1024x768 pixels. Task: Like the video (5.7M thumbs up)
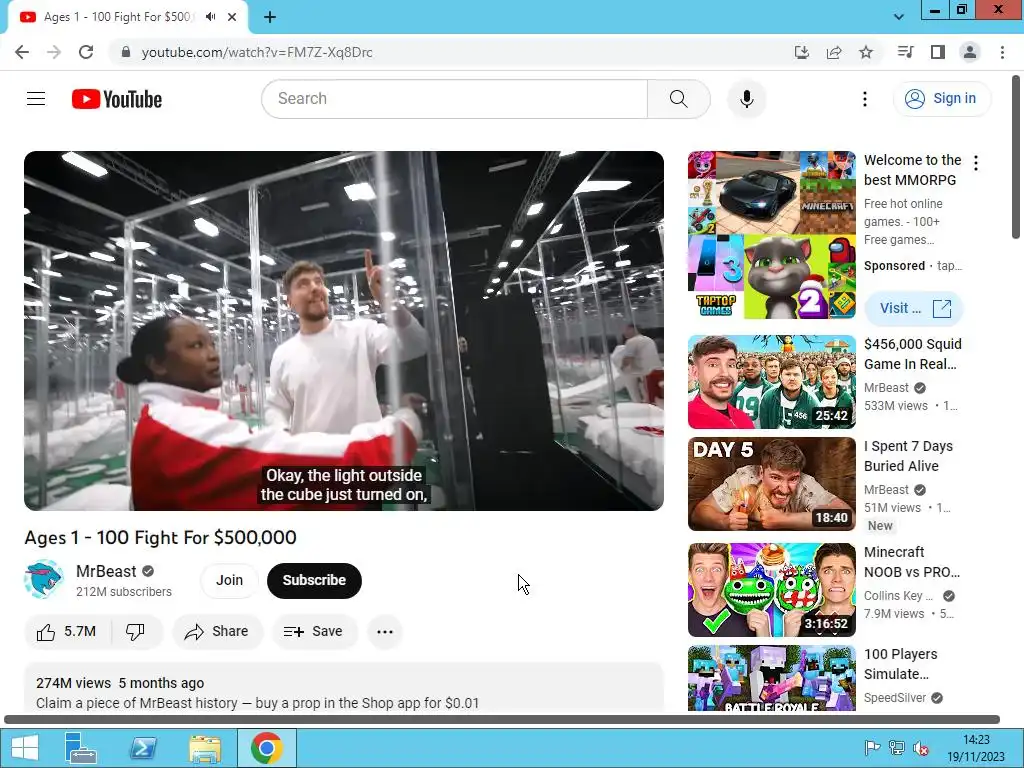point(67,632)
